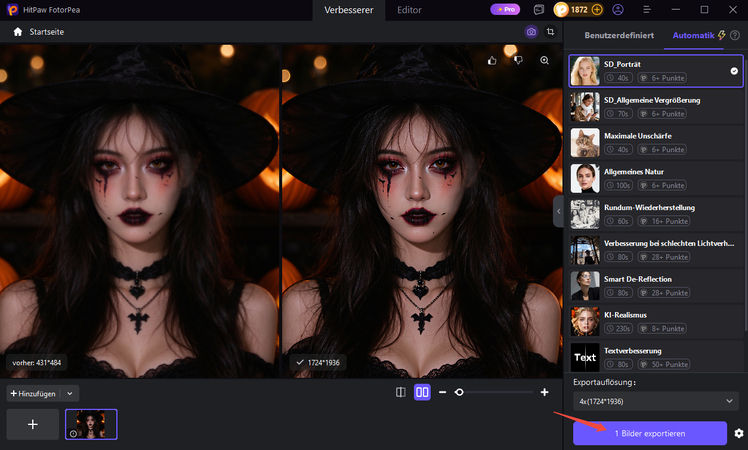The image size is (748, 450).
Task: Click the large plus add-image tile
Action: 32,424
